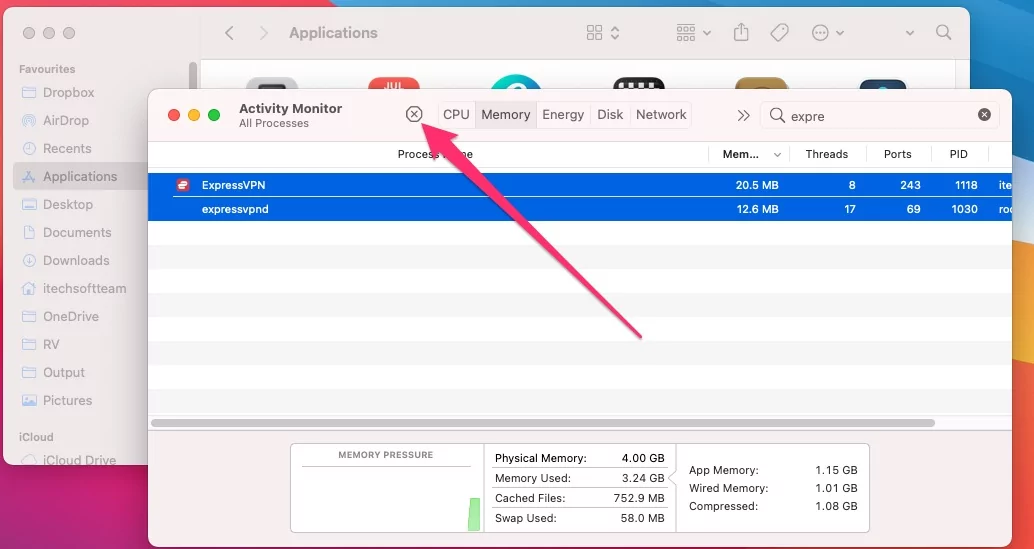
Task: Open Dropbox in the Finder sidebar
Action: pyautogui.click(x=69, y=93)
